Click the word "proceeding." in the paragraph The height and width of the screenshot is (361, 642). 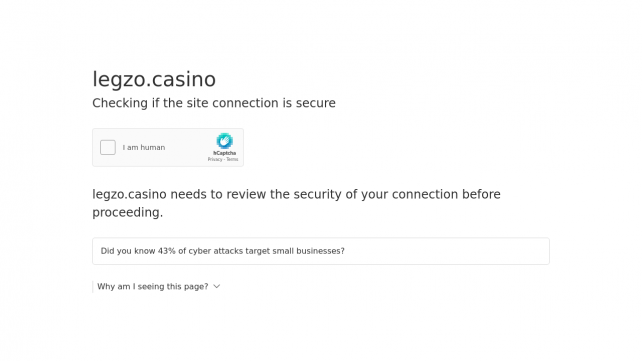click(x=127, y=212)
